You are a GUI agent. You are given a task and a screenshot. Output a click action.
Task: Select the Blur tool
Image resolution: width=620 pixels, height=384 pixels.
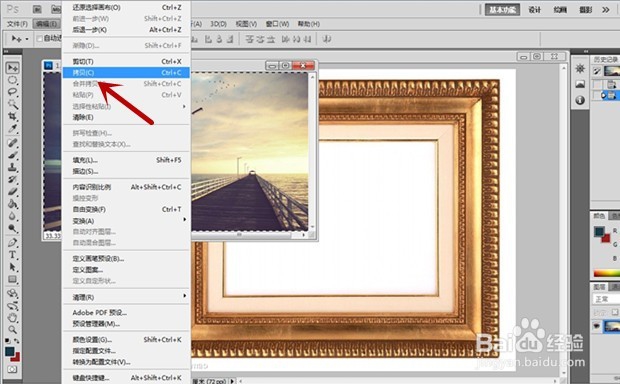coord(13,216)
